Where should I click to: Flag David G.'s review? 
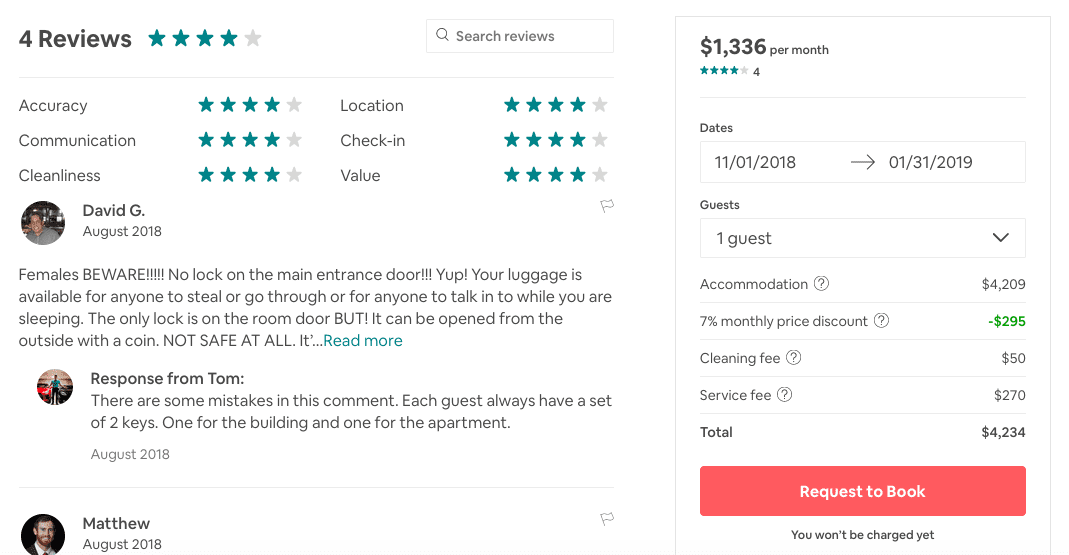(x=607, y=206)
